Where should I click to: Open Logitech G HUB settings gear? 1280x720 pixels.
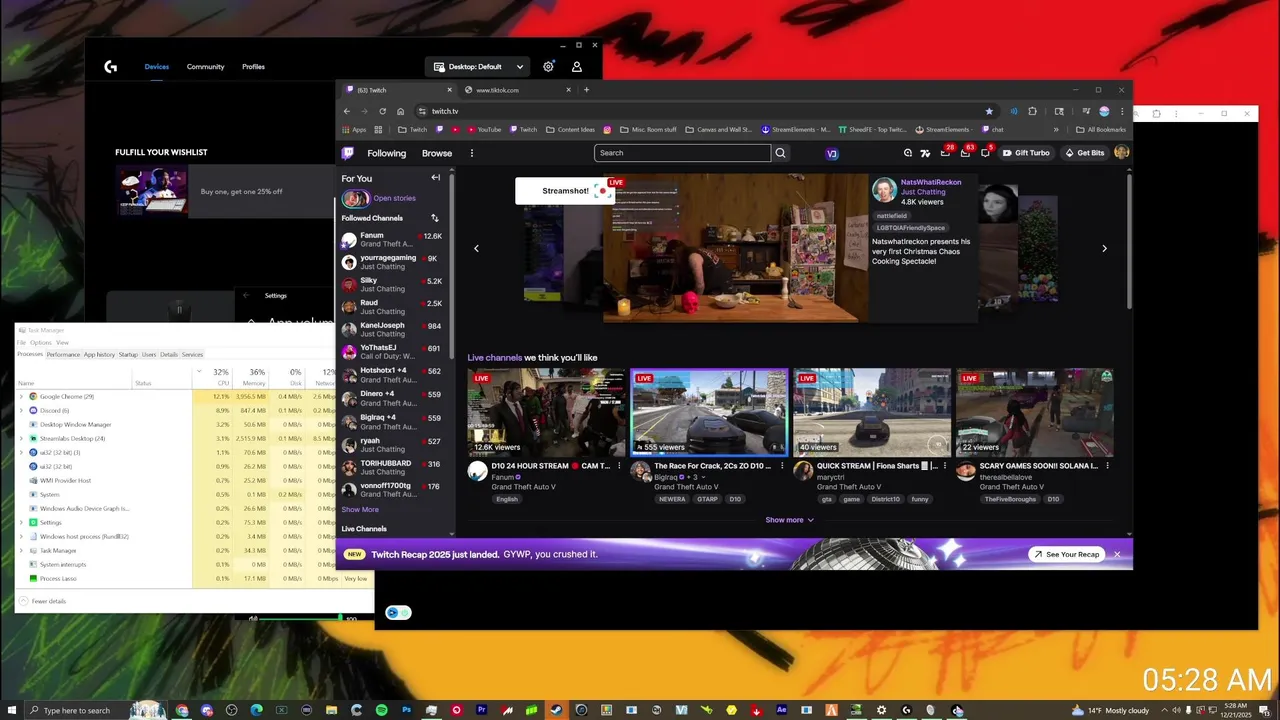pos(548,67)
